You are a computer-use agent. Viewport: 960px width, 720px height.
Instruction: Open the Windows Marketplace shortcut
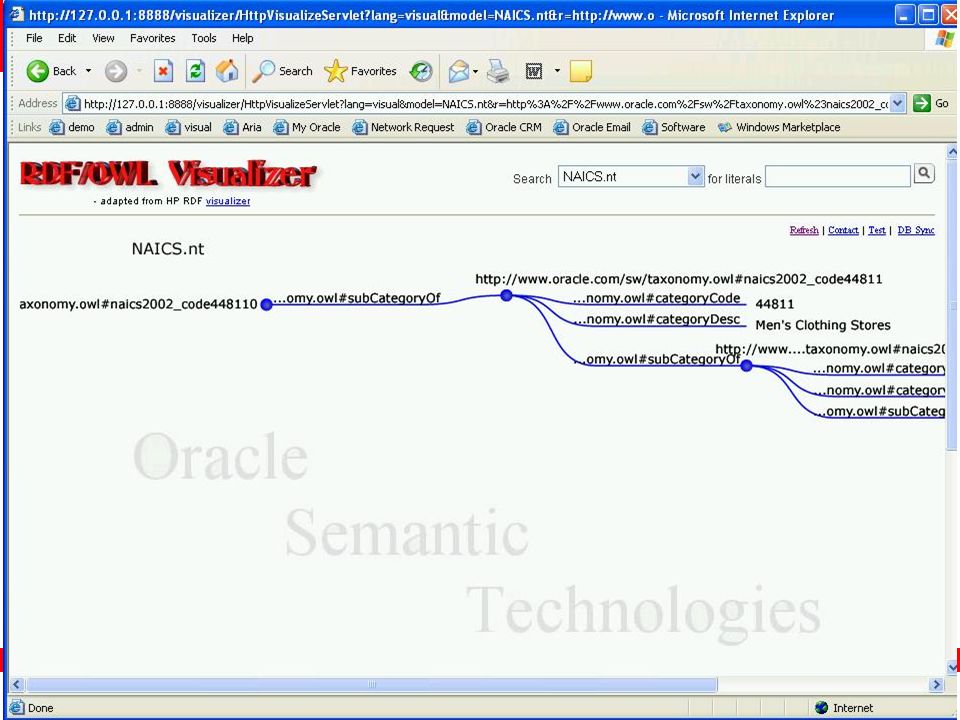point(779,127)
